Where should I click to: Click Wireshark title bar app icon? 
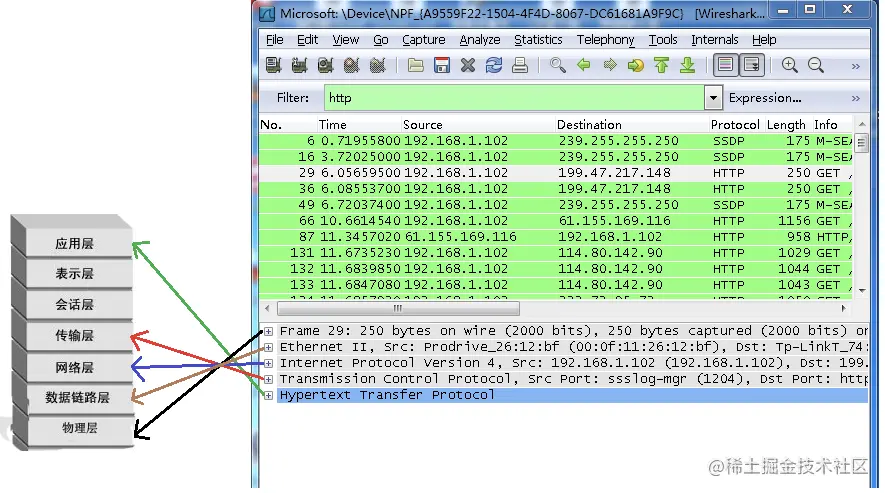point(267,13)
